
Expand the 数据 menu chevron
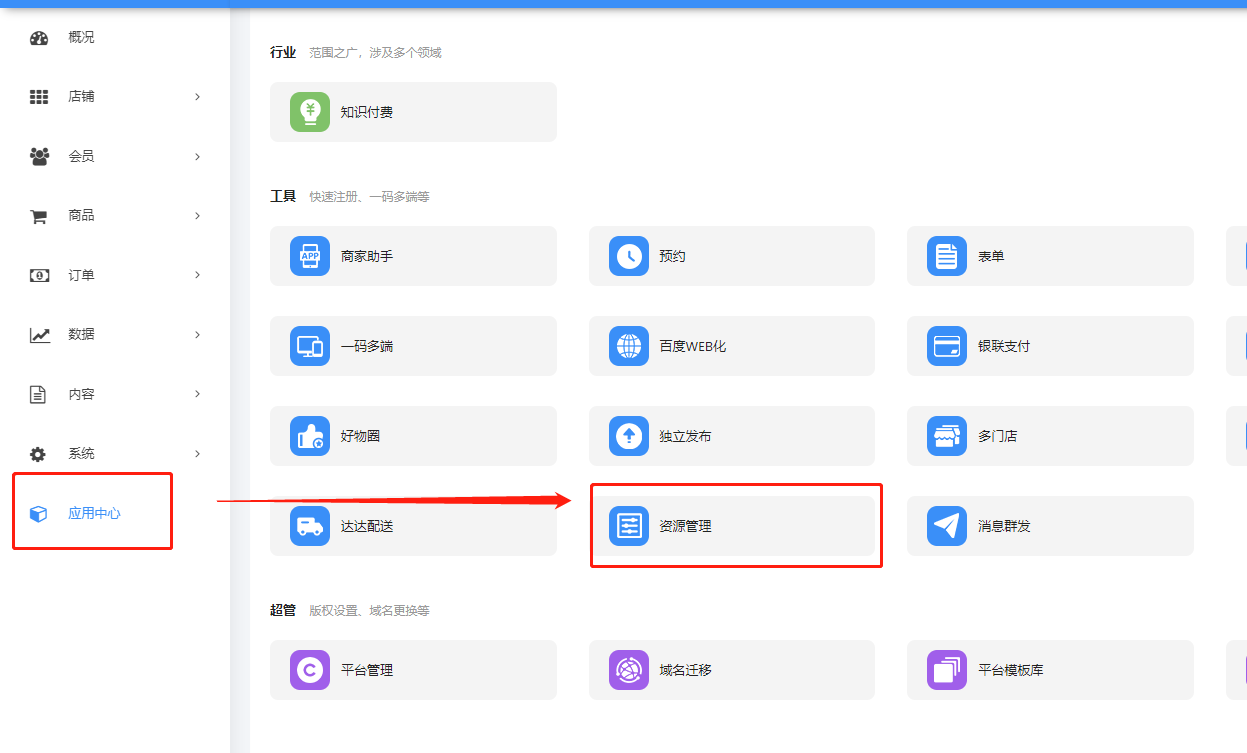point(197,335)
